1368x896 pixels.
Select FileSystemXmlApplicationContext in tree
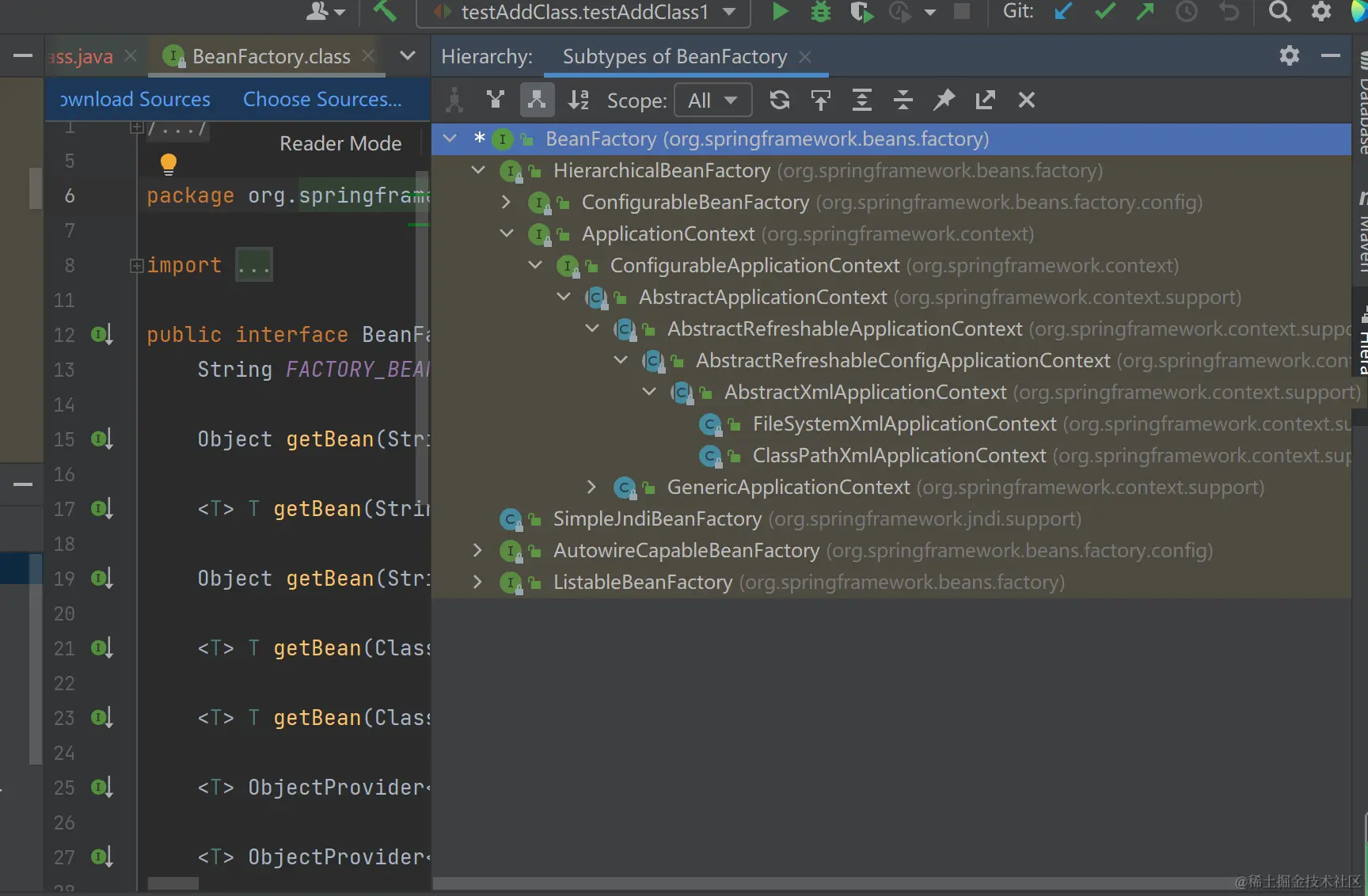[x=904, y=423]
